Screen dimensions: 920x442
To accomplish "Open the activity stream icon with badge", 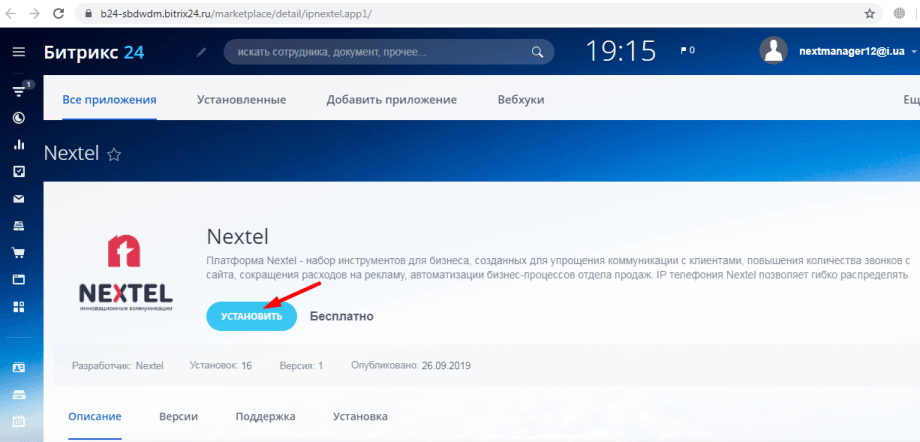I will click(x=18, y=91).
